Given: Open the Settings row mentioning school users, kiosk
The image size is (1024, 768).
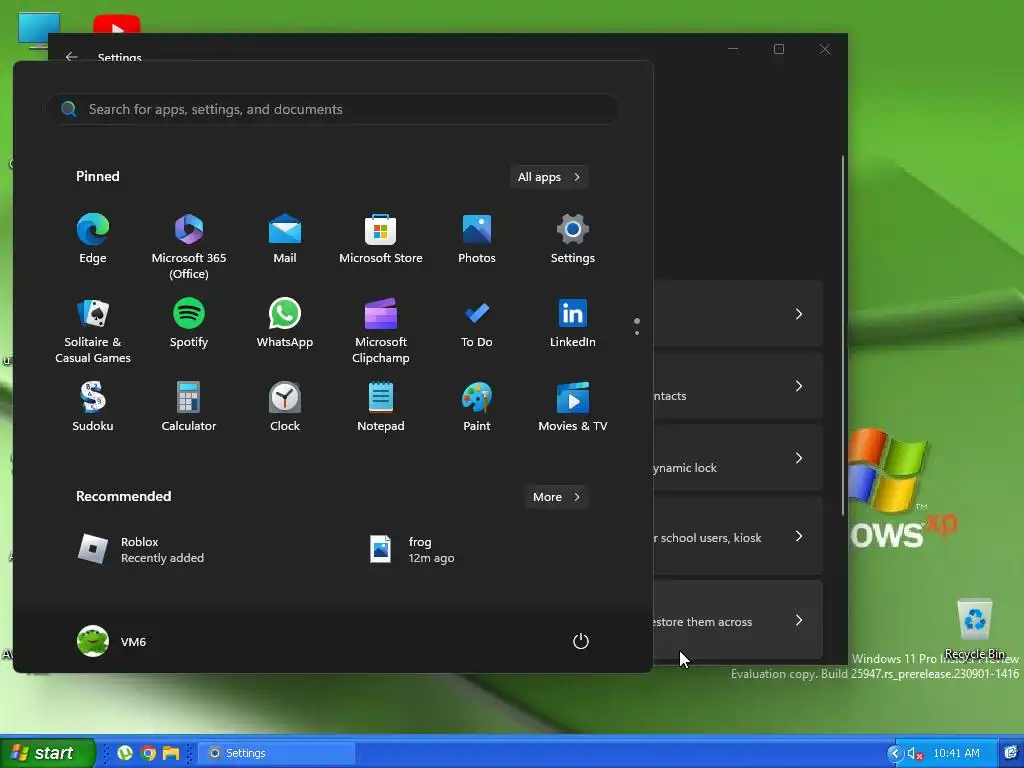Looking at the screenshot, I should (x=738, y=536).
